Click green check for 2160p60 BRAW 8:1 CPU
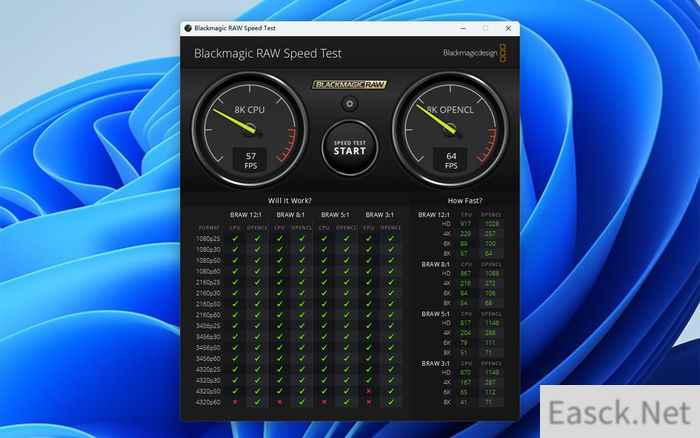Screen dimensions: 700x438 pyautogui.click(x=280, y=315)
